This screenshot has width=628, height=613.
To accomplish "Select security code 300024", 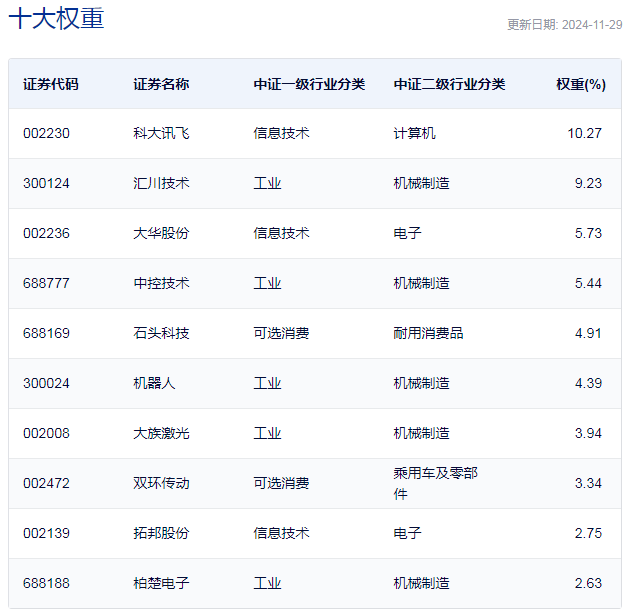I will tap(46, 384).
